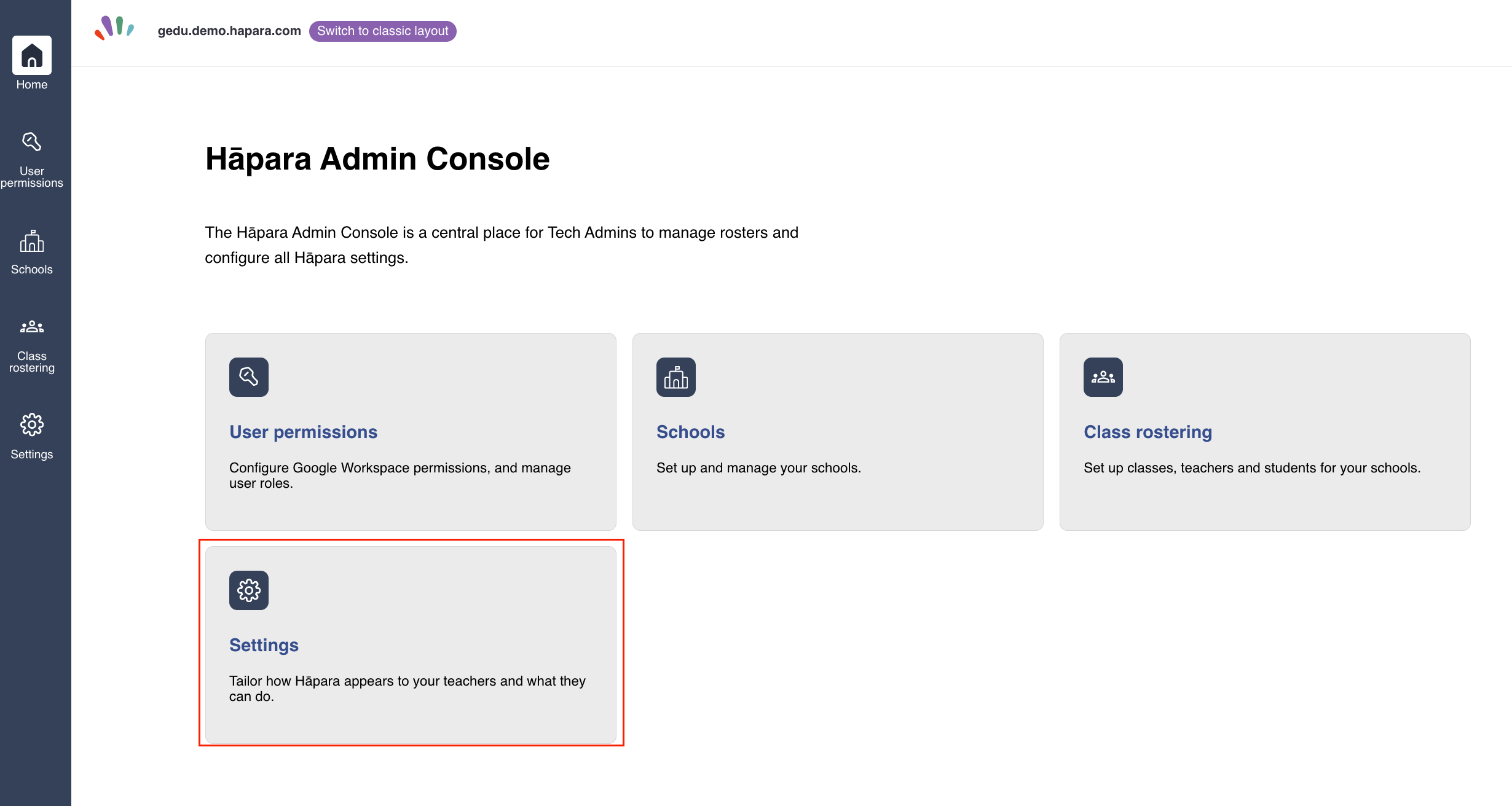Open Schools building icon in sidebar
Image resolution: width=1512 pixels, height=806 pixels.
(x=32, y=241)
